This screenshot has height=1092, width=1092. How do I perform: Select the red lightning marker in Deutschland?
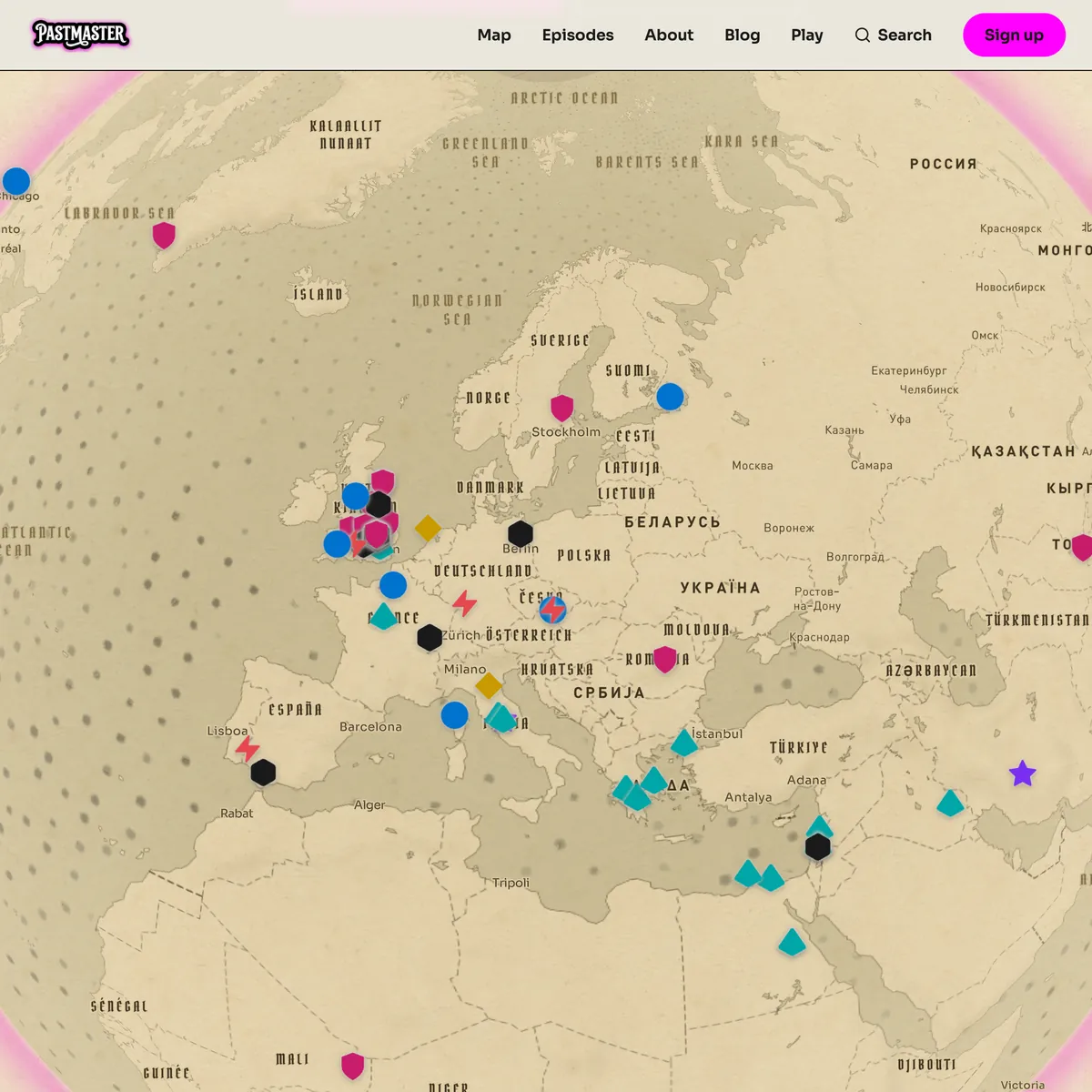pyautogui.click(x=465, y=602)
